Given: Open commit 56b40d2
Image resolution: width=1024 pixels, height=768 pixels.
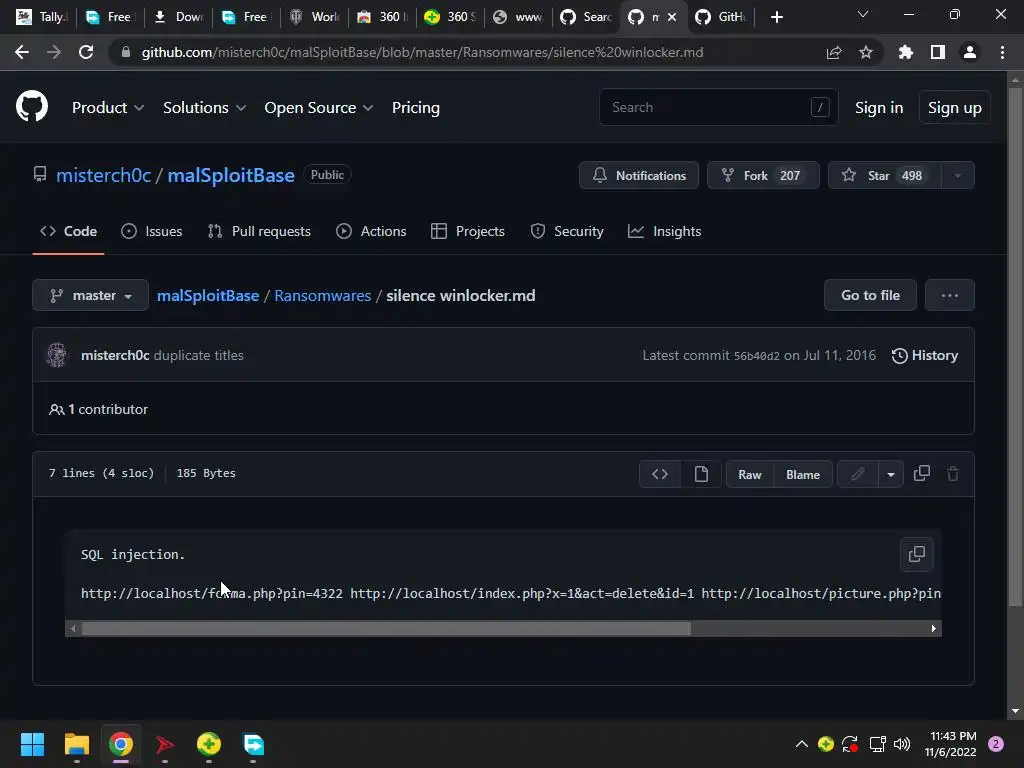Looking at the screenshot, I should click(756, 356).
